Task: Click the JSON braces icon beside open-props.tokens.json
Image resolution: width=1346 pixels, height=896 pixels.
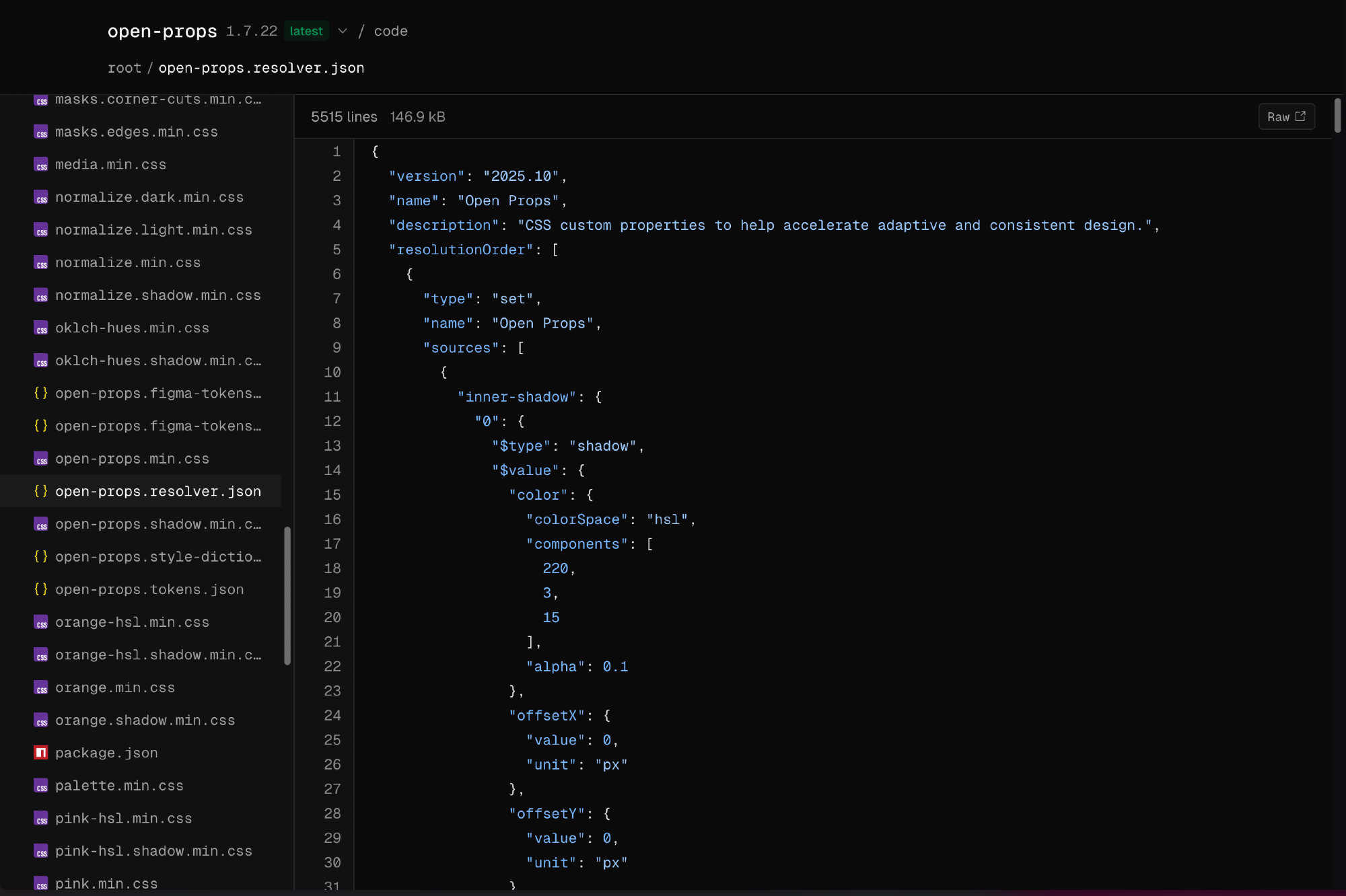Action: (x=41, y=589)
